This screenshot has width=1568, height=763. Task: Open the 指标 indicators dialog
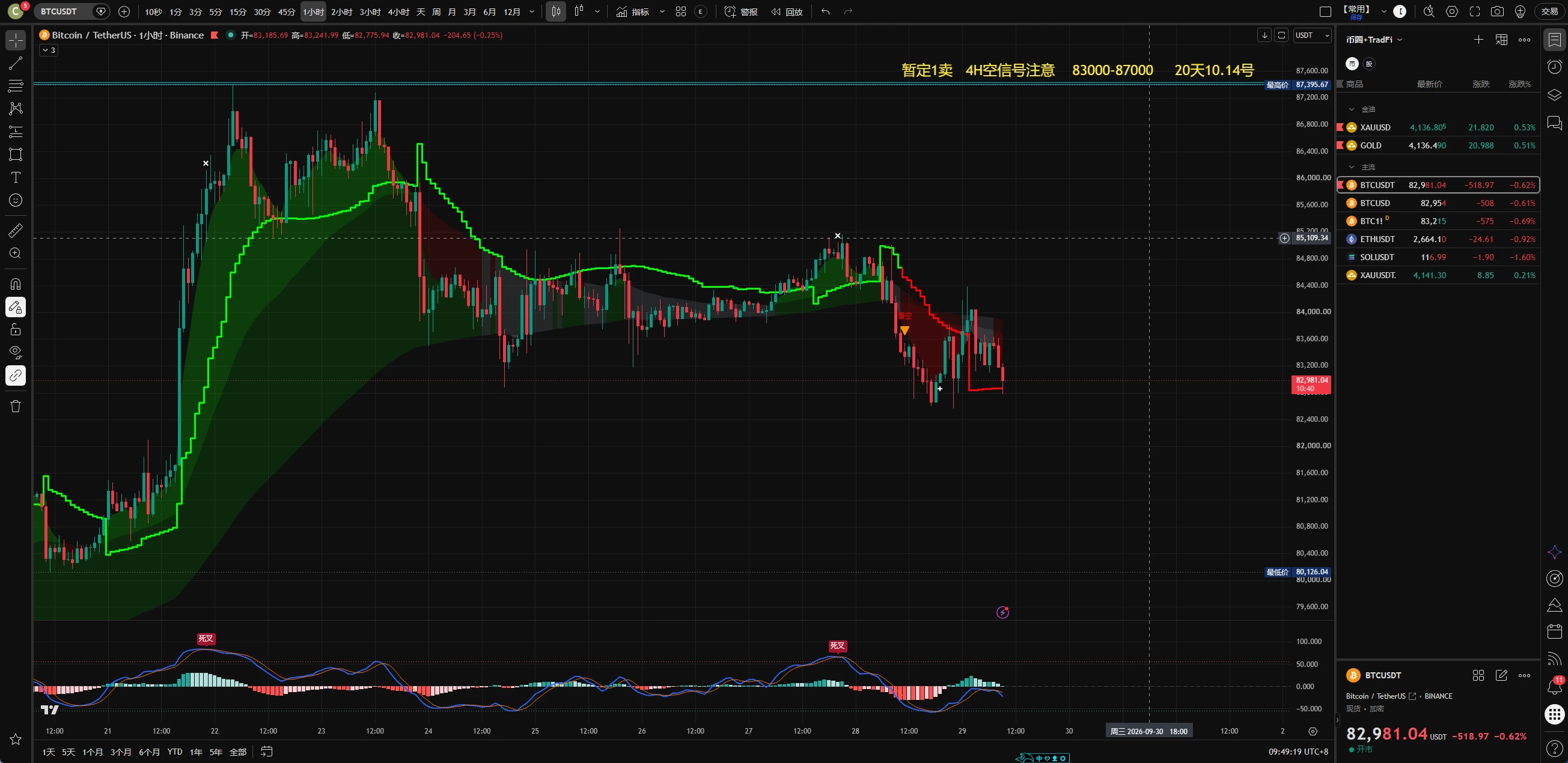[633, 11]
